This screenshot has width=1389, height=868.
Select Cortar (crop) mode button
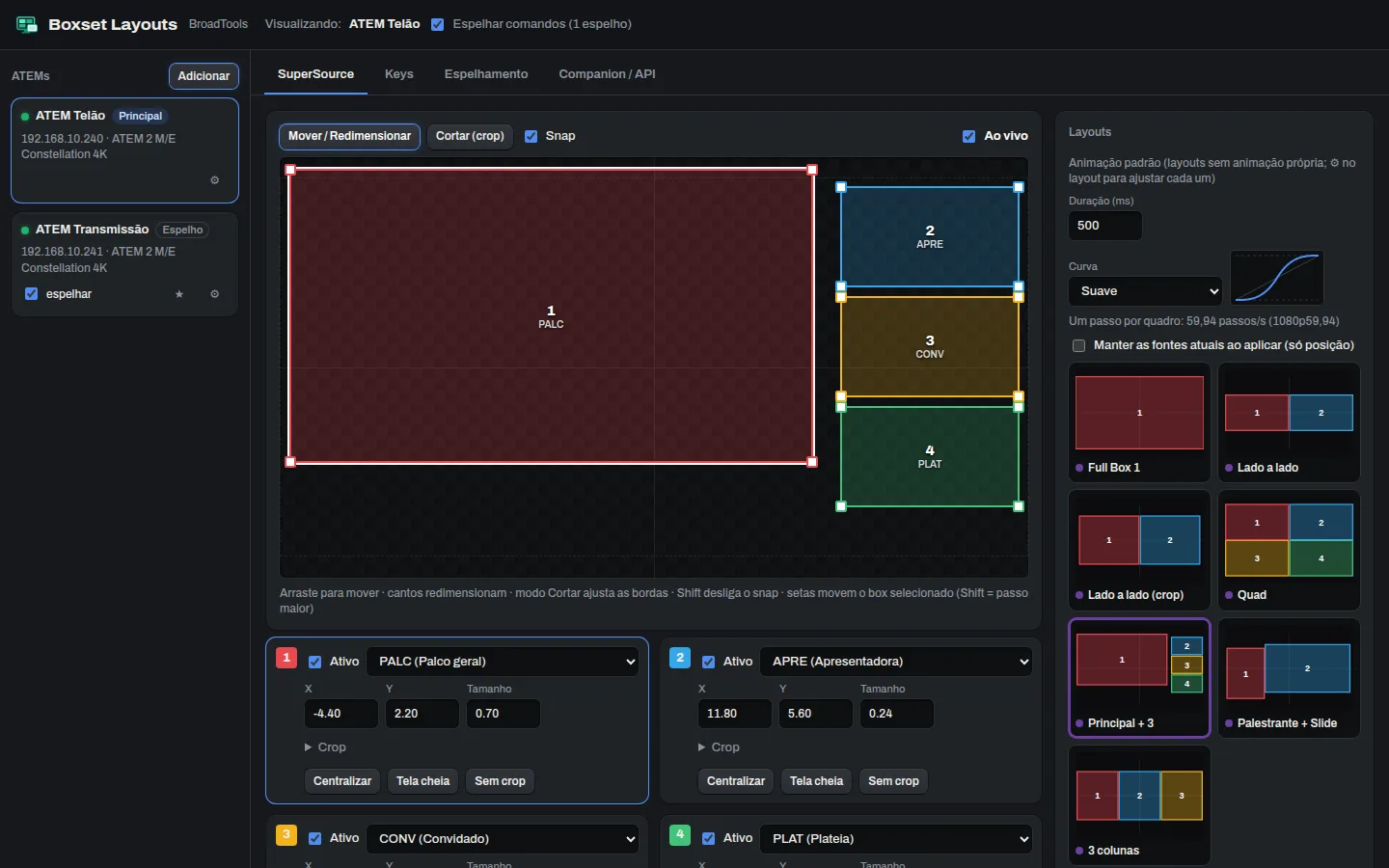(x=470, y=136)
